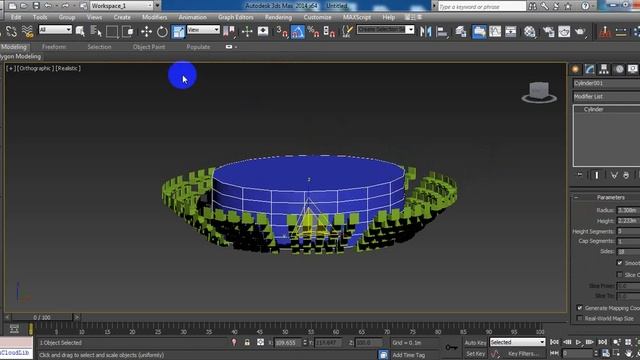
Task: Open Select by Name dialog icon
Action: 96,31
